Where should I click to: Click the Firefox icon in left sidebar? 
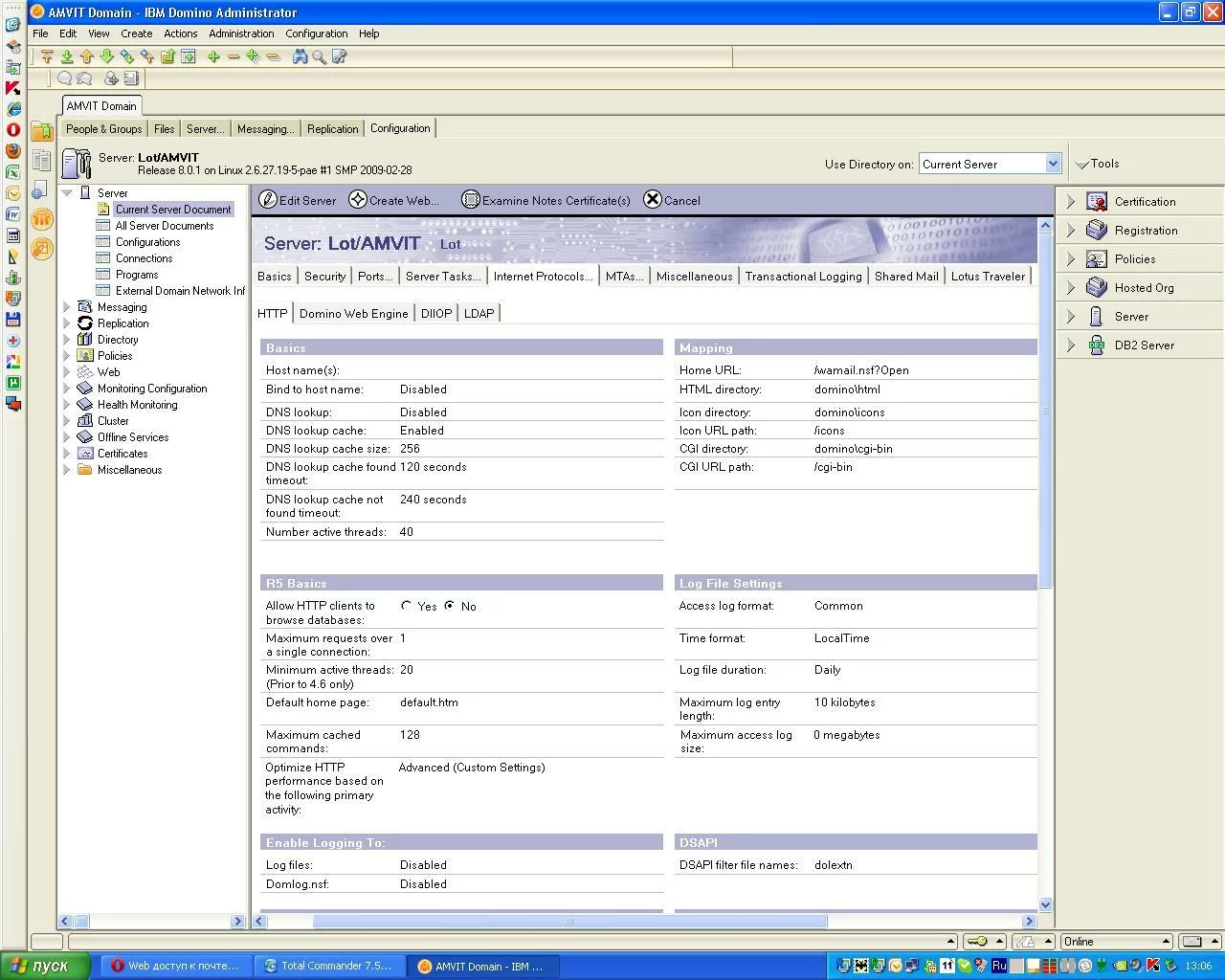13,150
